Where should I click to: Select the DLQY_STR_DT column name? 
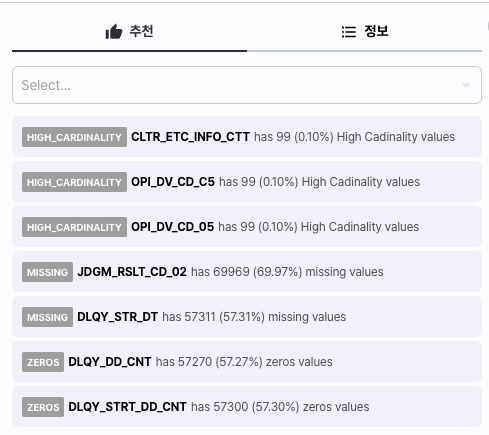118,317
